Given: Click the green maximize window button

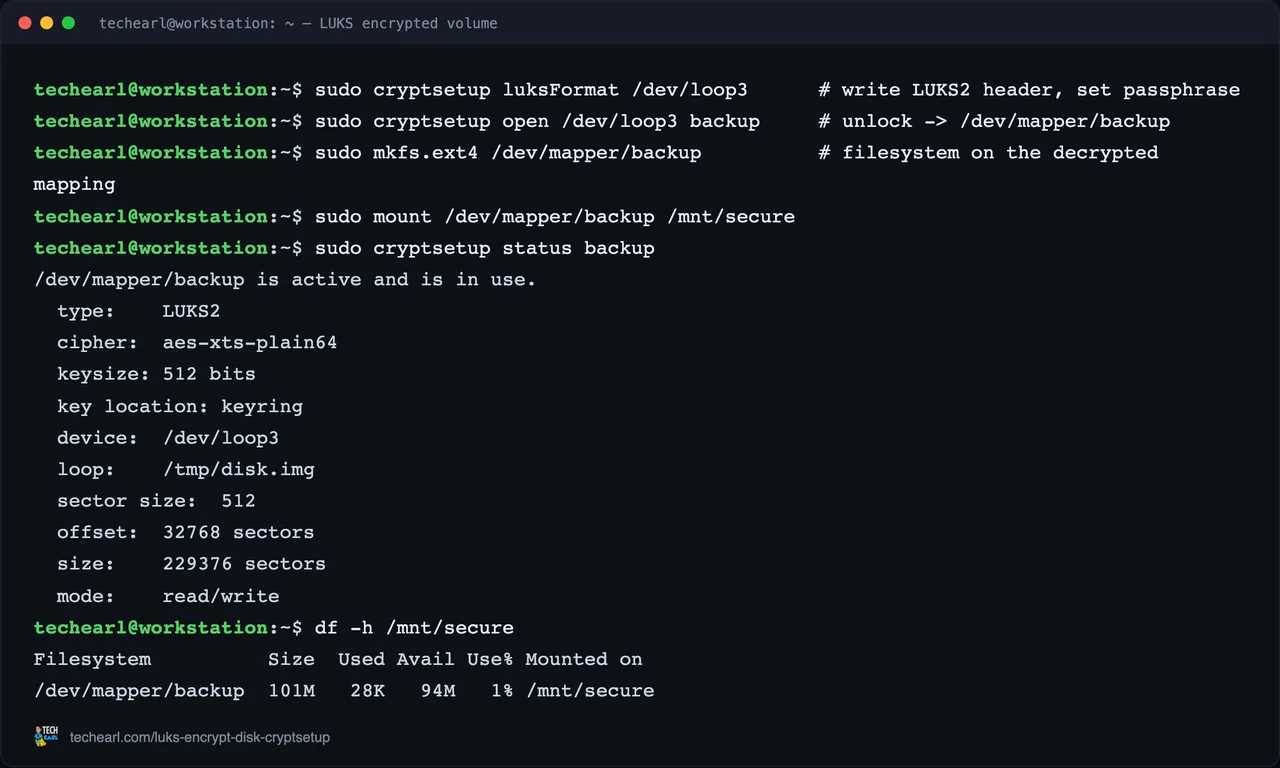Looking at the screenshot, I should tap(68, 22).
